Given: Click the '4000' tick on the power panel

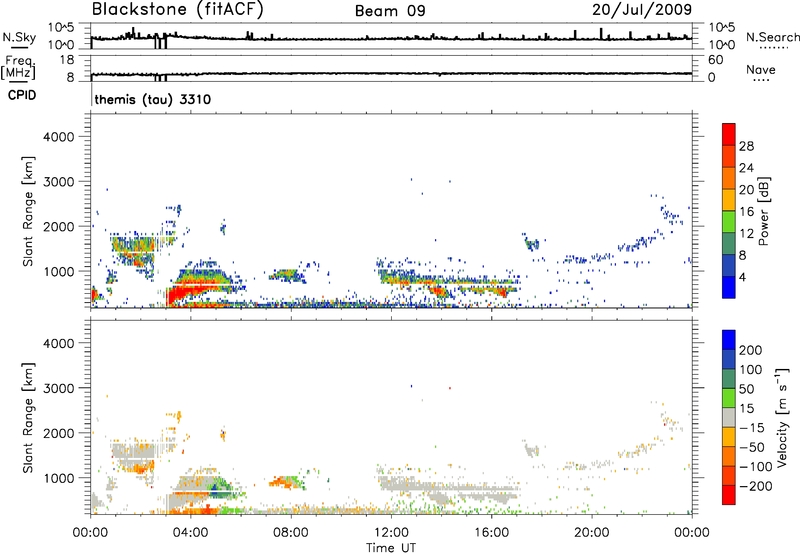Looking at the screenshot, I should (58, 137).
